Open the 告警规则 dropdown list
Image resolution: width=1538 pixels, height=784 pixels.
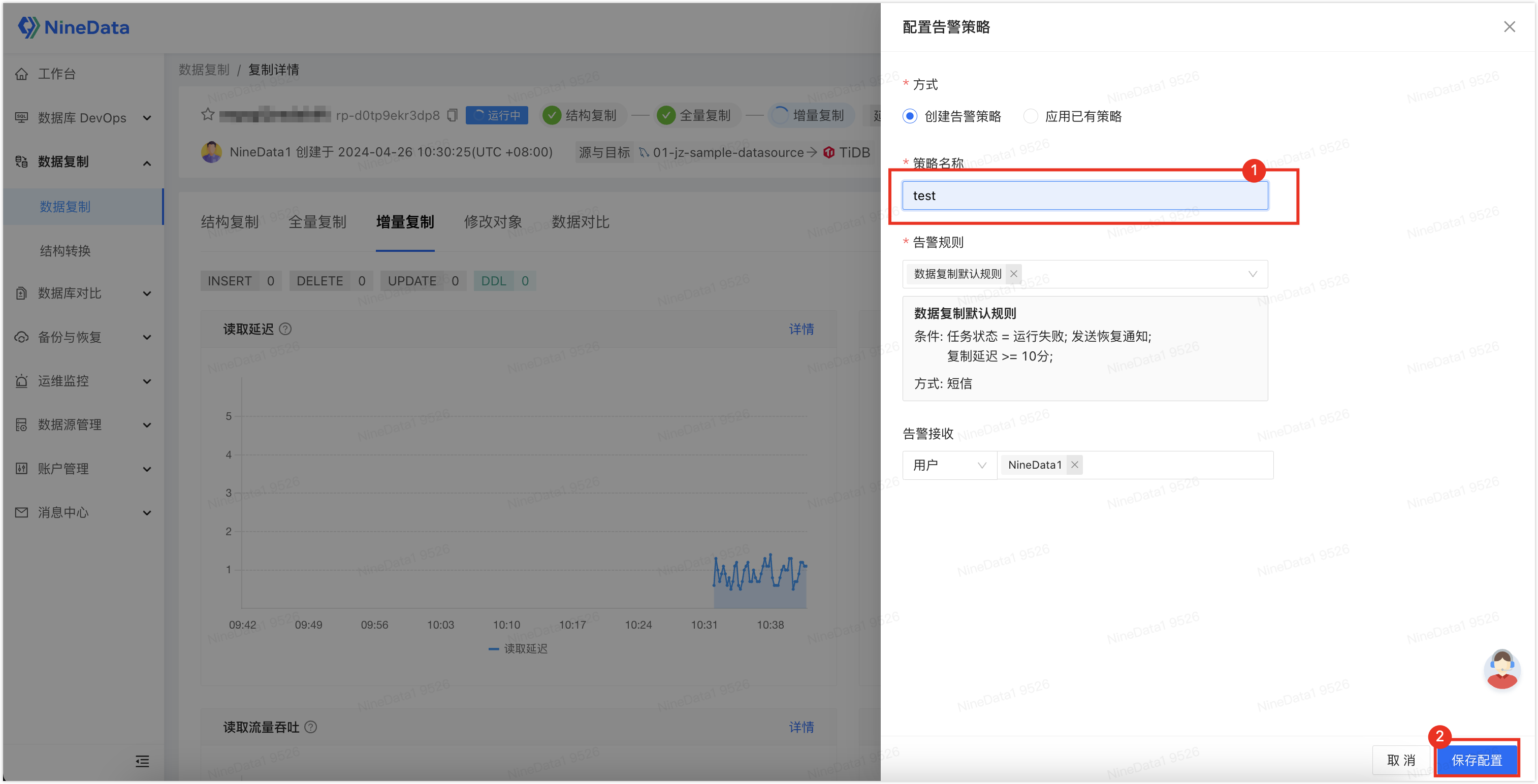point(1085,274)
